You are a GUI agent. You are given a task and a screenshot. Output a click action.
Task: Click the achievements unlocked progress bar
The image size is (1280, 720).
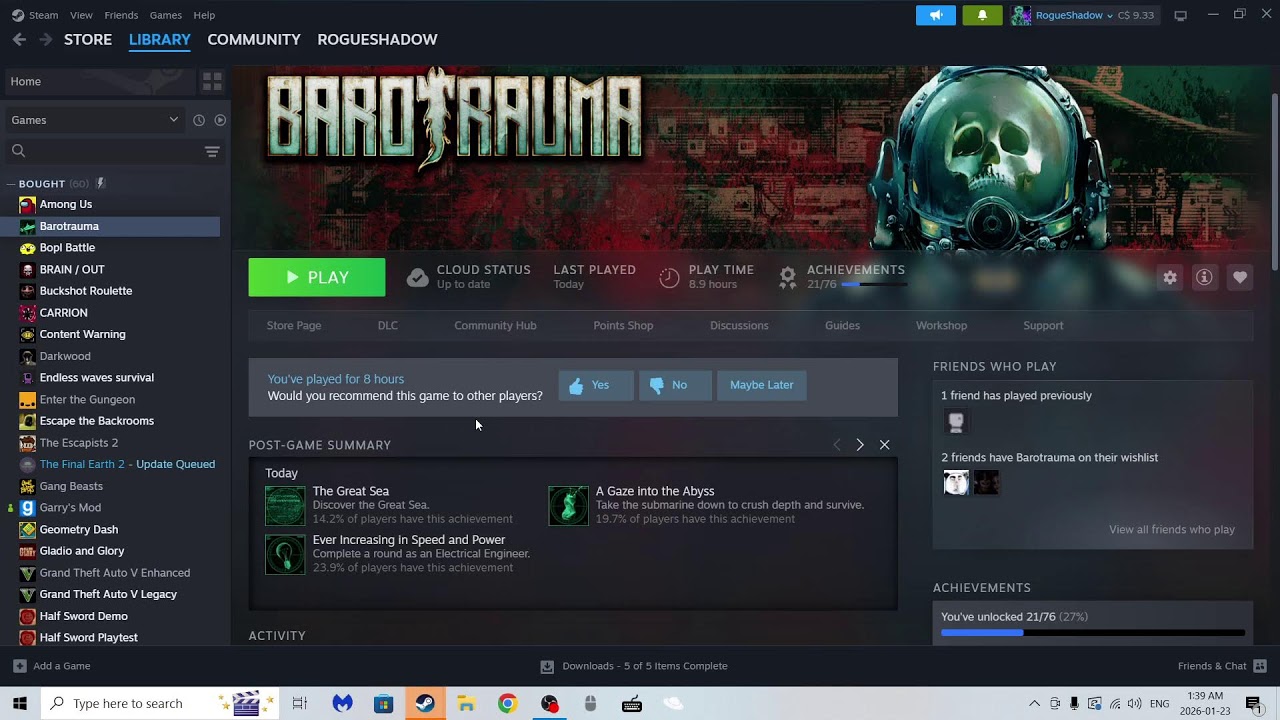[1093, 633]
